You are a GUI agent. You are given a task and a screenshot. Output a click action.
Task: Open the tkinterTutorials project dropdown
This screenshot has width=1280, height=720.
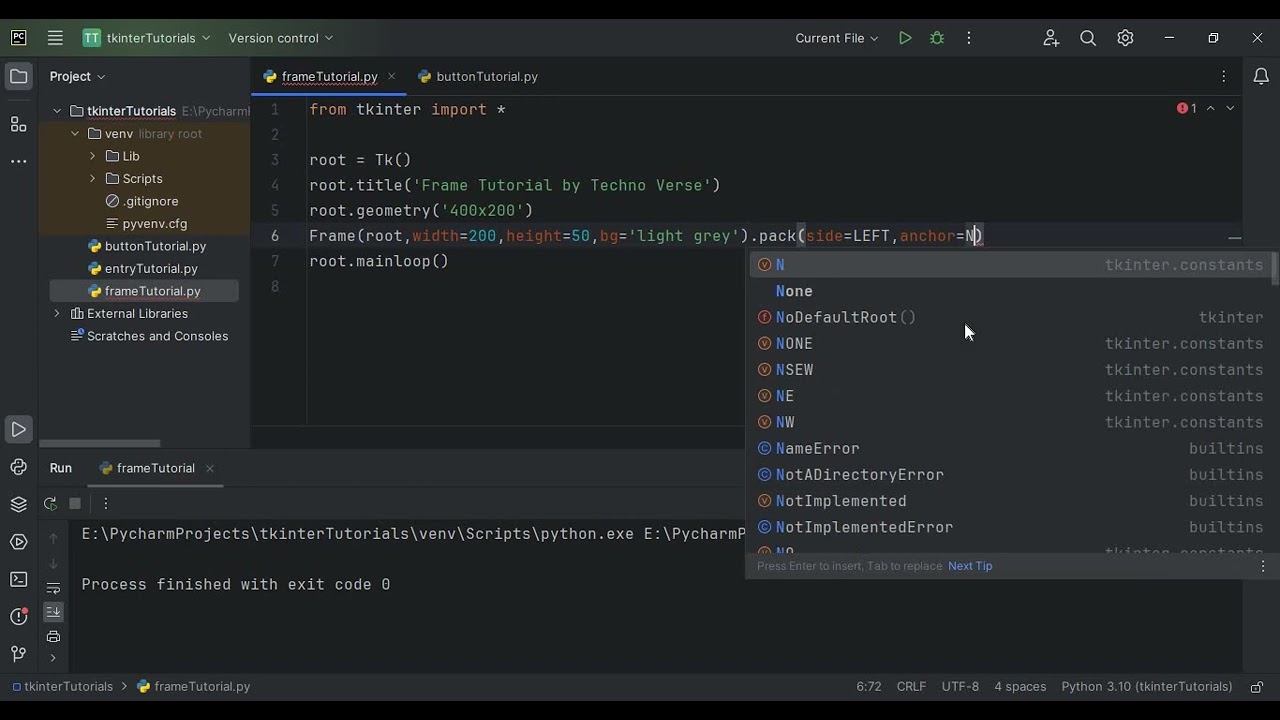(x=147, y=38)
